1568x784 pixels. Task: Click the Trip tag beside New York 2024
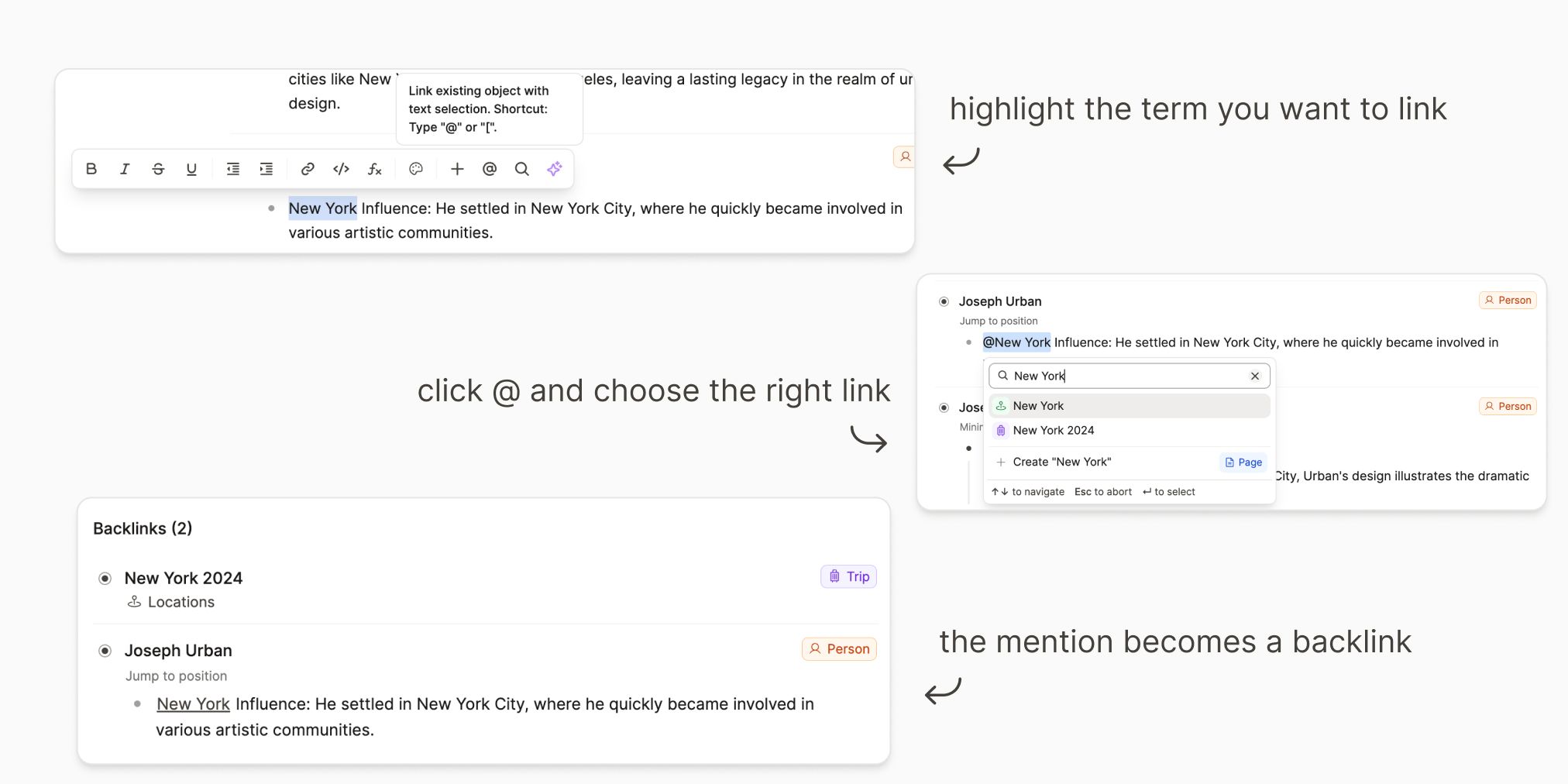[x=848, y=576]
